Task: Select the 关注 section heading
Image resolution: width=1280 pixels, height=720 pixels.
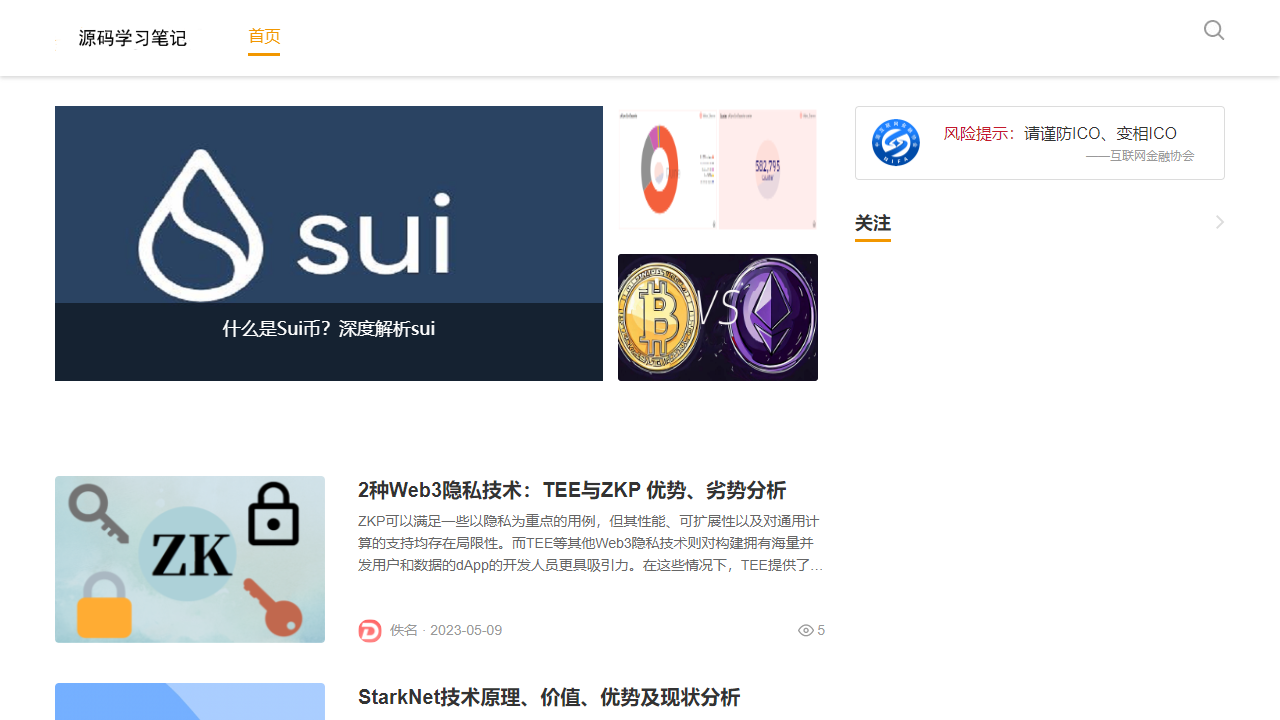Action: (x=873, y=223)
